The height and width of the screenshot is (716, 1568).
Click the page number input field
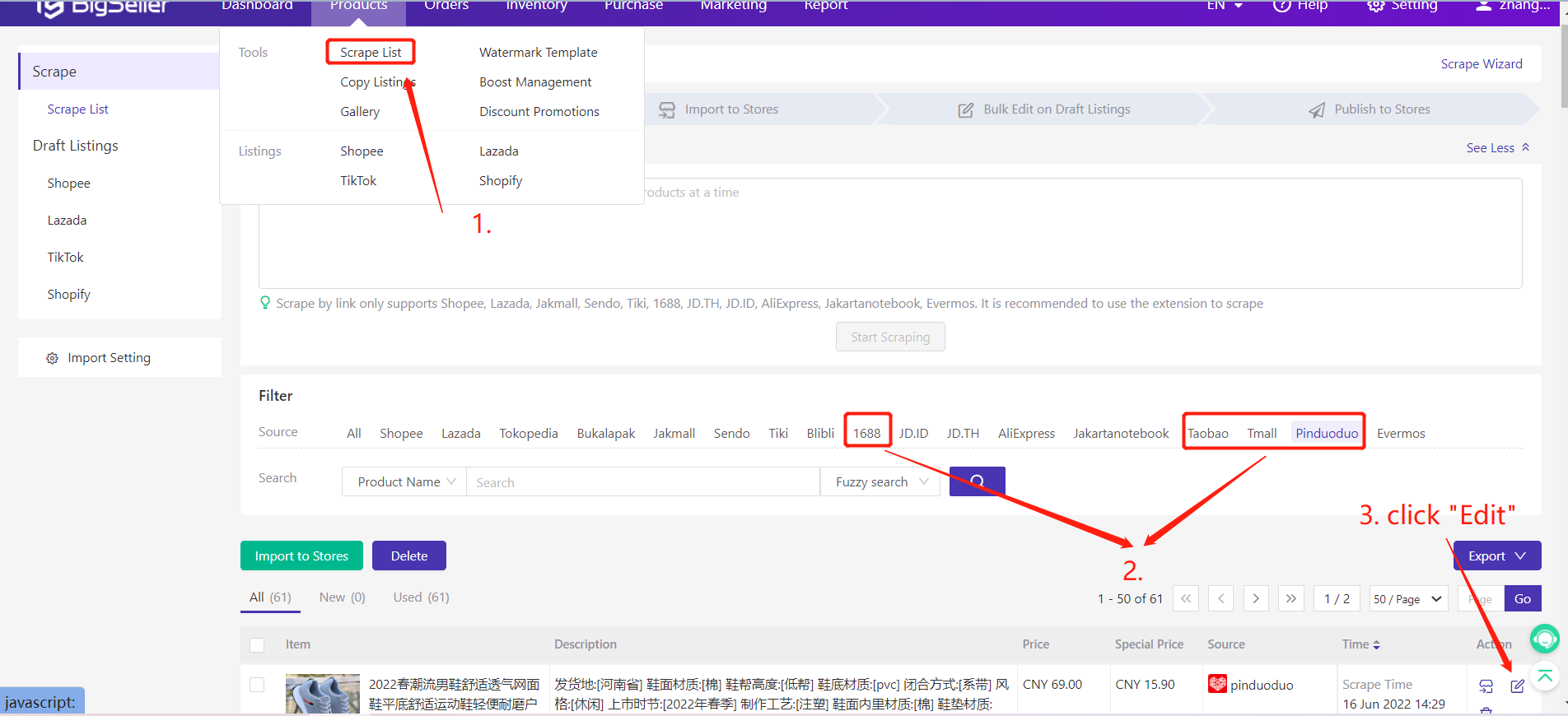tap(1481, 598)
